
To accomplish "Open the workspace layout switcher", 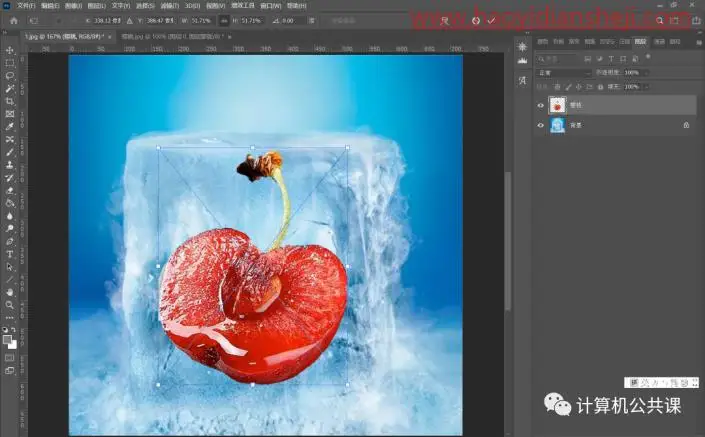I will (x=675, y=21).
